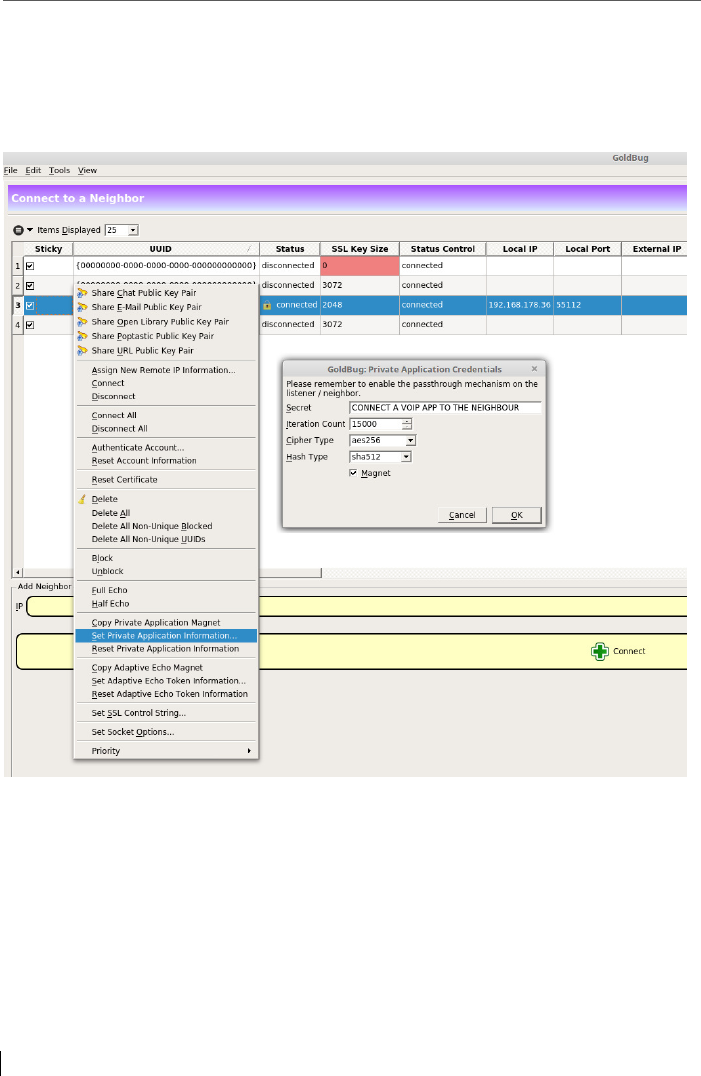Click the UUID column header
The height and width of the screenshot is (1076, 701).
coord(166,249)
